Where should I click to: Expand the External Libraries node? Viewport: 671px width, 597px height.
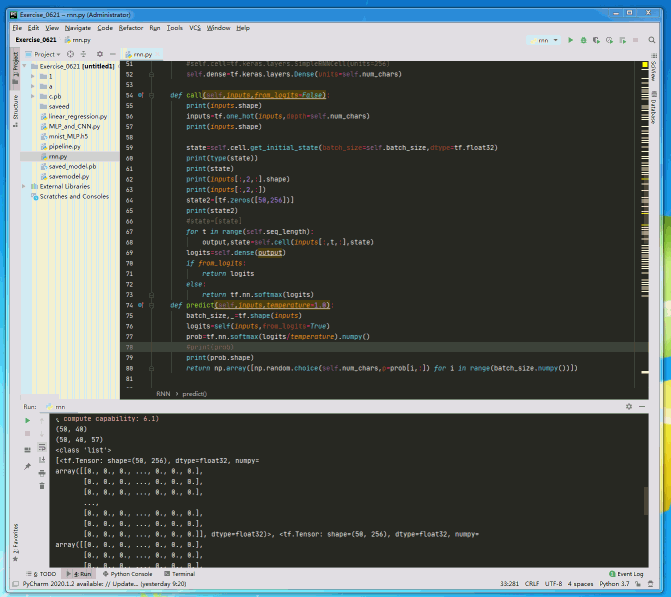[x=24, y=187]
